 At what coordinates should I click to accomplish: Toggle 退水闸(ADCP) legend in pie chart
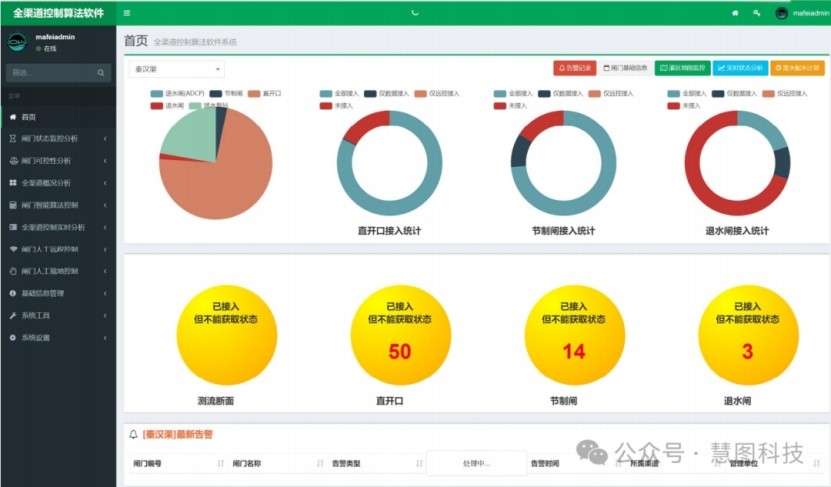pos(177,93)
